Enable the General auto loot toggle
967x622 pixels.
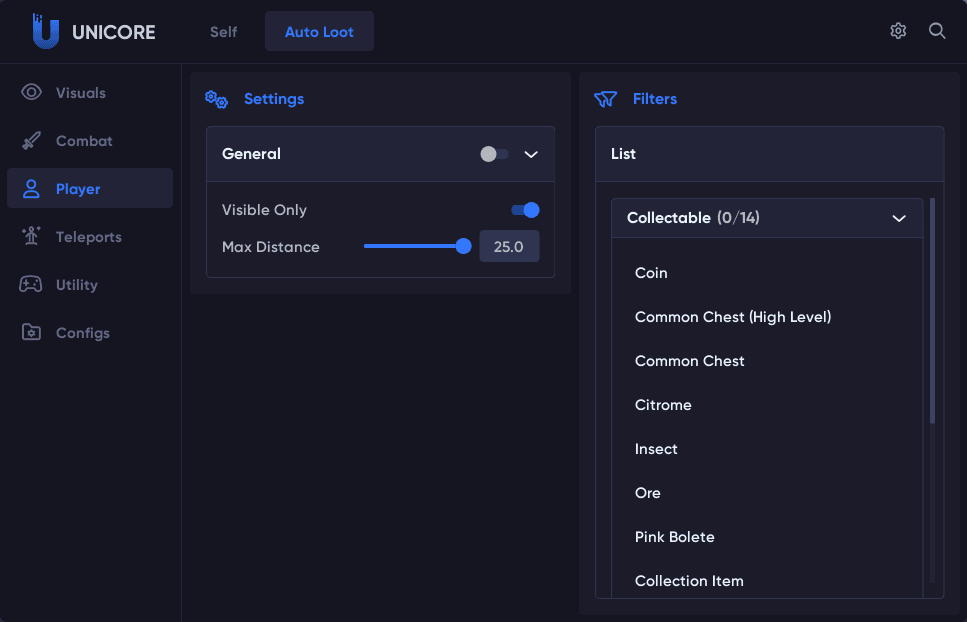pyautogui.click(x=494, y=154)
